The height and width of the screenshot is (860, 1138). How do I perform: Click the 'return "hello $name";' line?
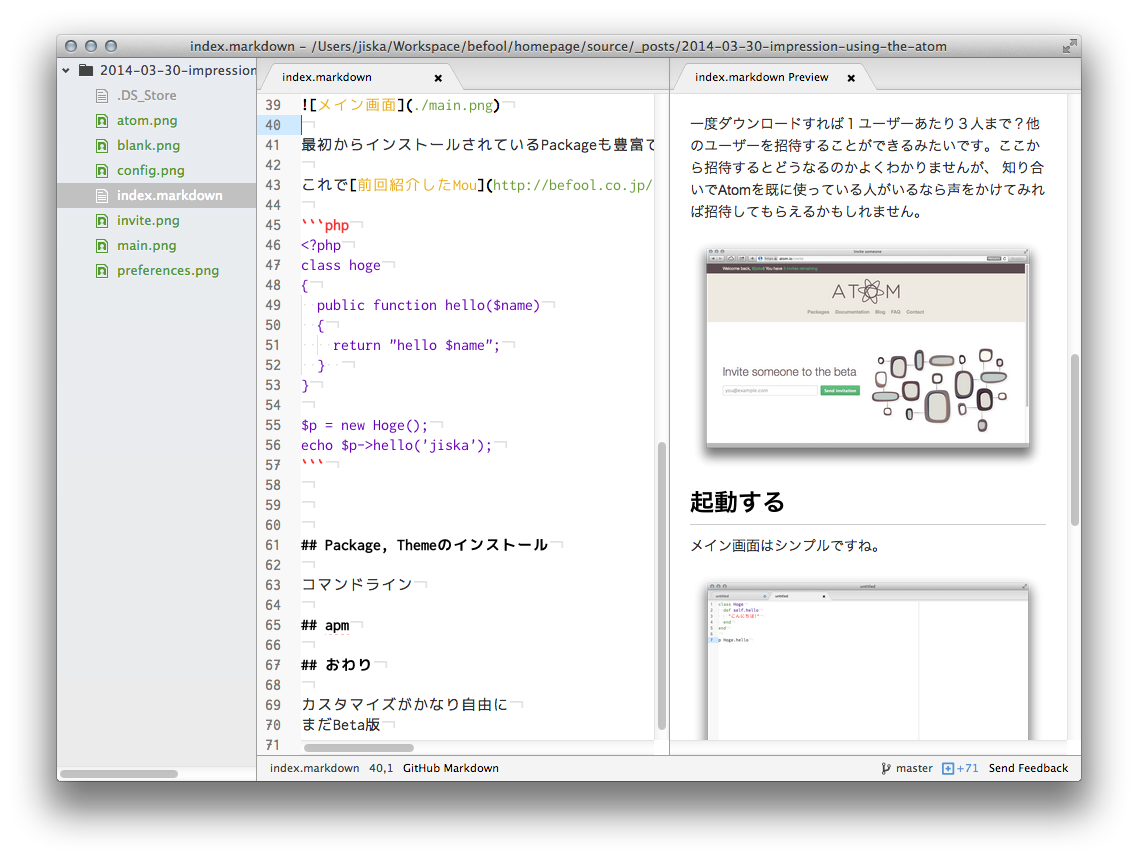point(417,345)
